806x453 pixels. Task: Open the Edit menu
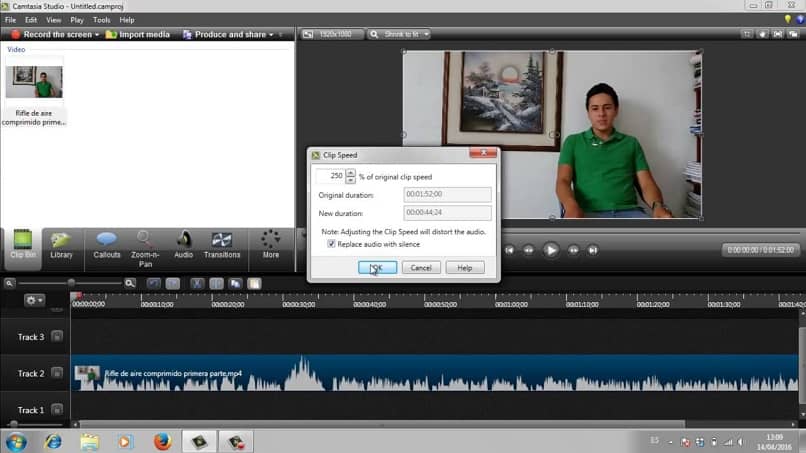click(31, 20)
